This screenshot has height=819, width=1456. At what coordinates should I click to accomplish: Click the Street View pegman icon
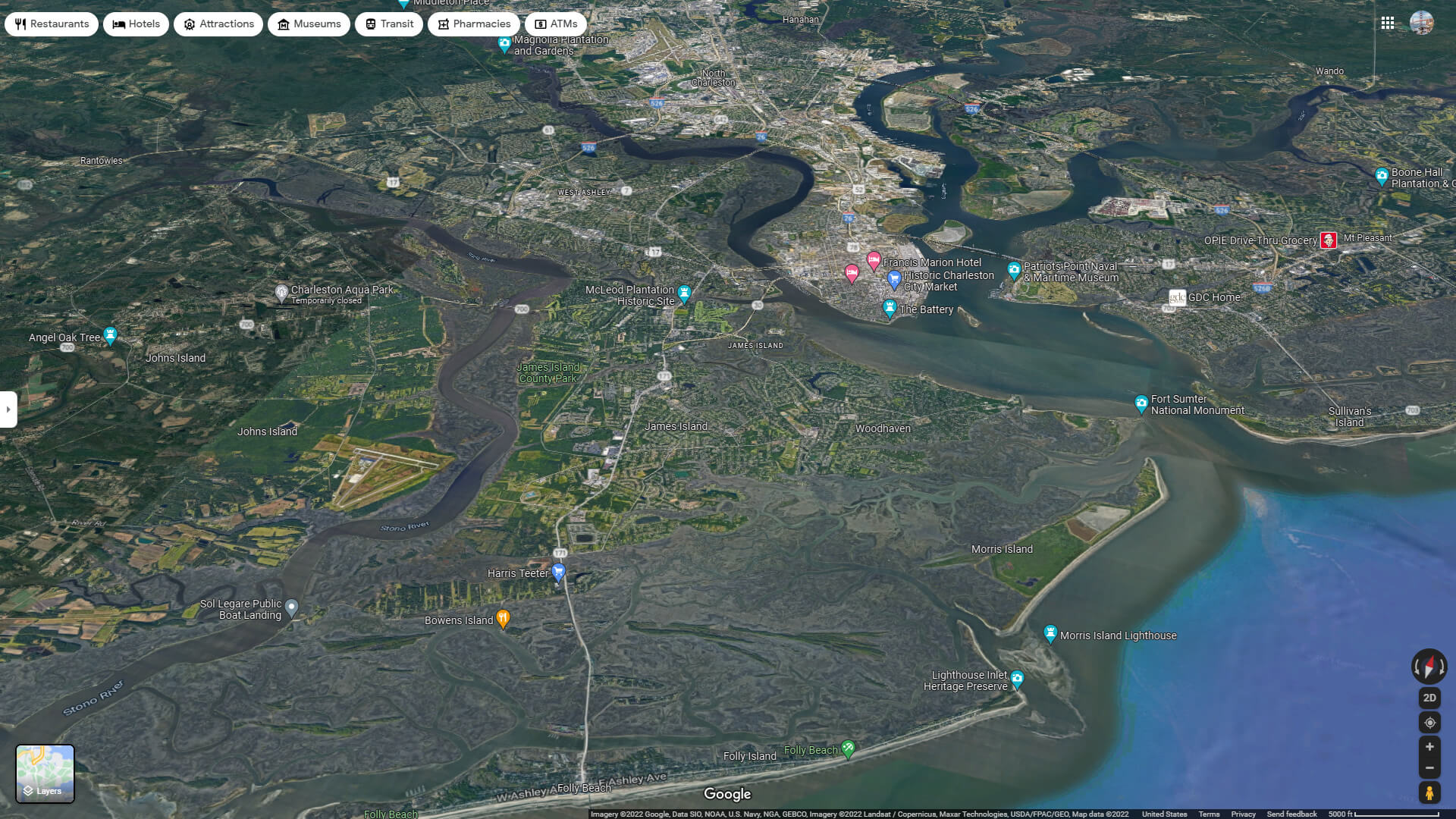[x=1429, y=793]
